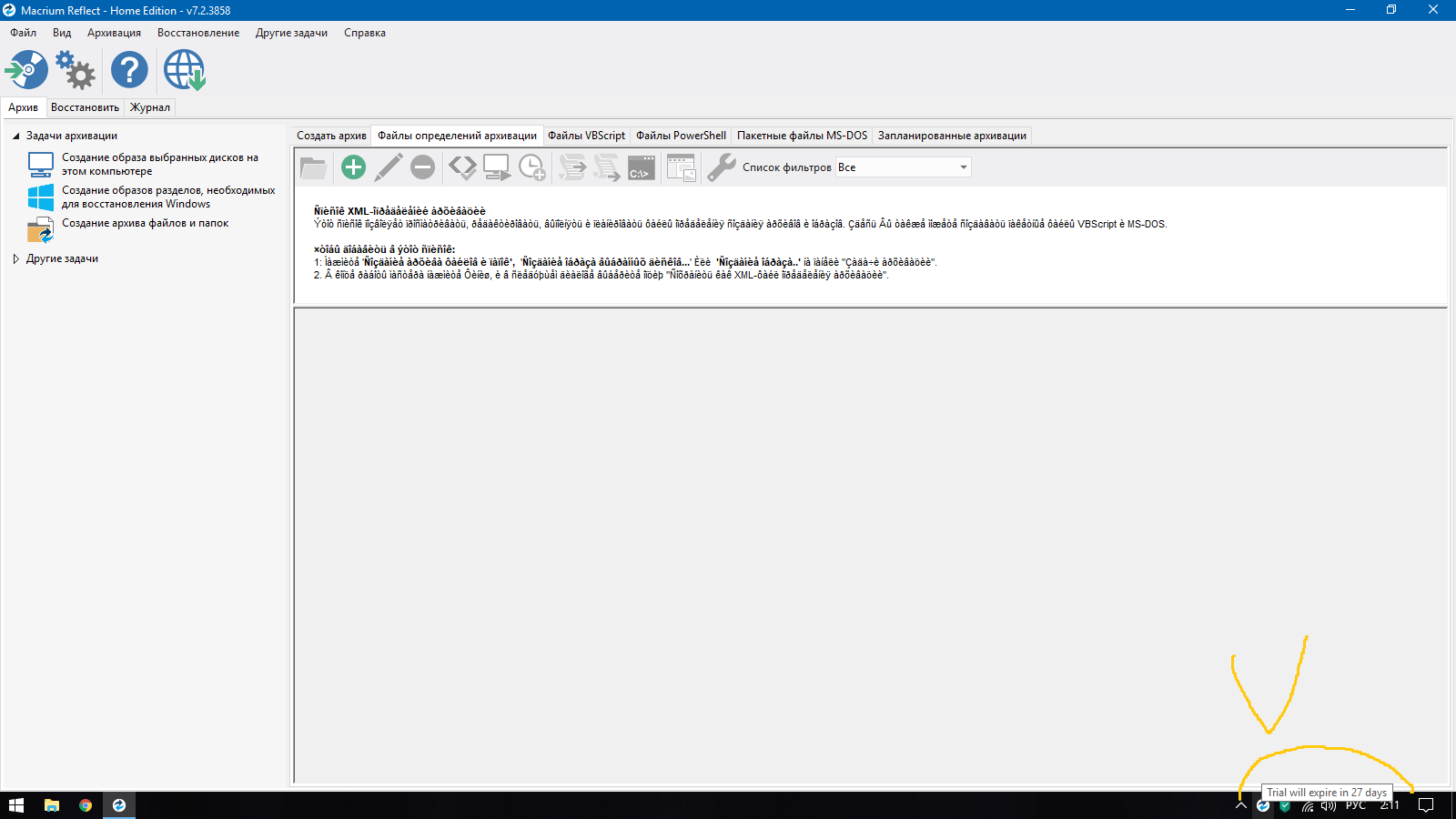Open Chrome from the Windows taskbar
The height and width of the screenshot is (819, 1456).
click(86, 805)
